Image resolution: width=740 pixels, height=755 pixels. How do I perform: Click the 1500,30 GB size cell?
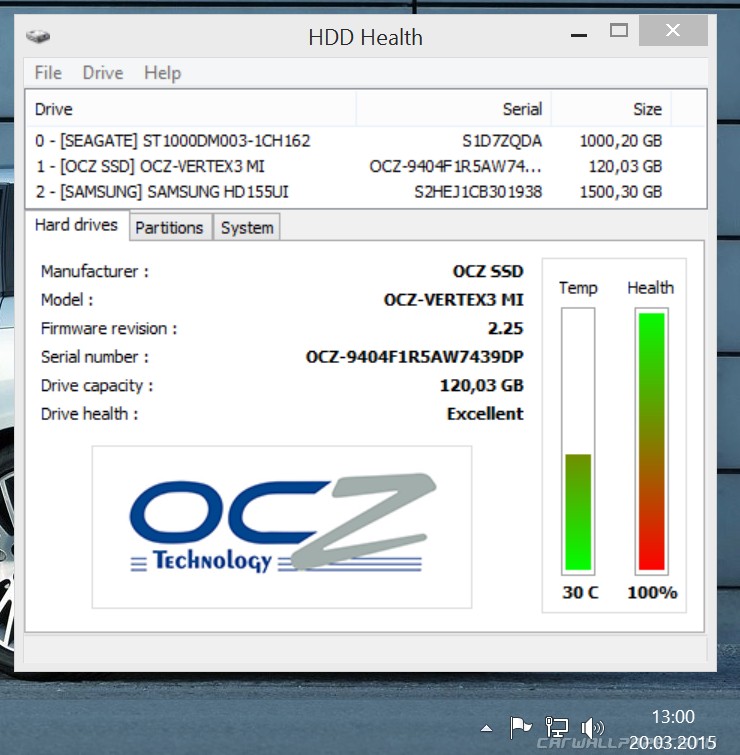(621, 192)
